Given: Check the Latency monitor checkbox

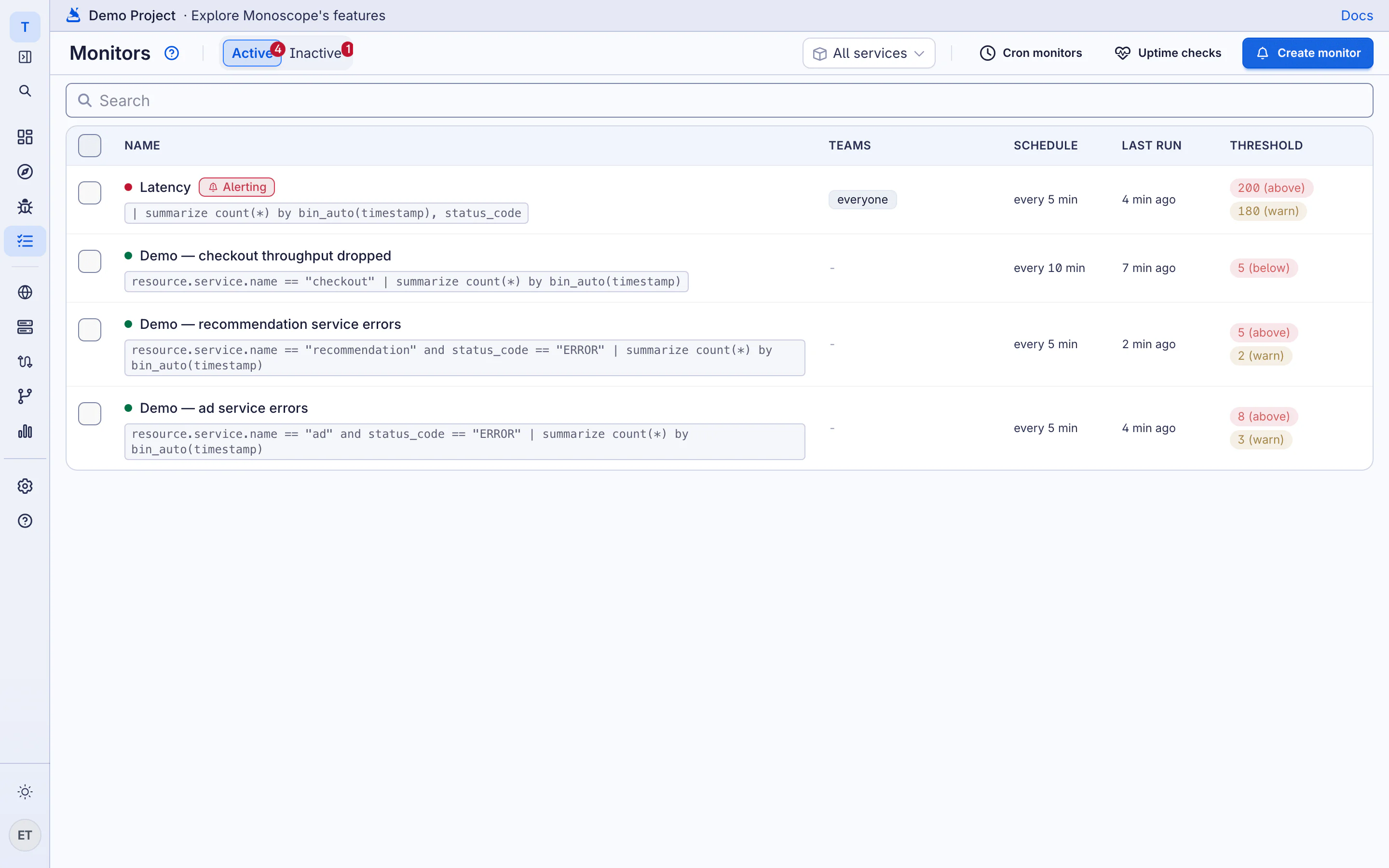Looking at the screenshot, I should pyautogui.click(x=90, y=193).
